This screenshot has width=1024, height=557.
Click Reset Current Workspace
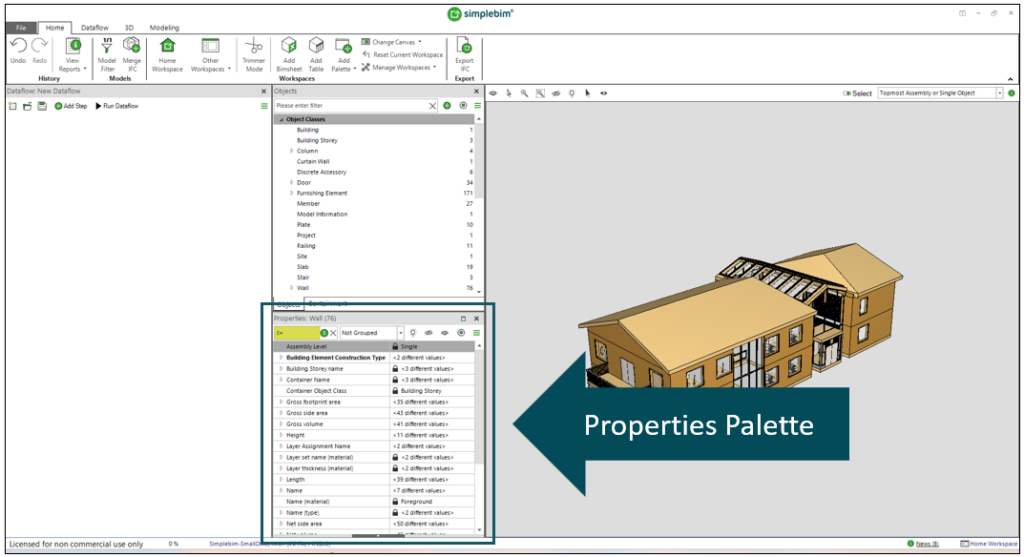pos(403,55)
